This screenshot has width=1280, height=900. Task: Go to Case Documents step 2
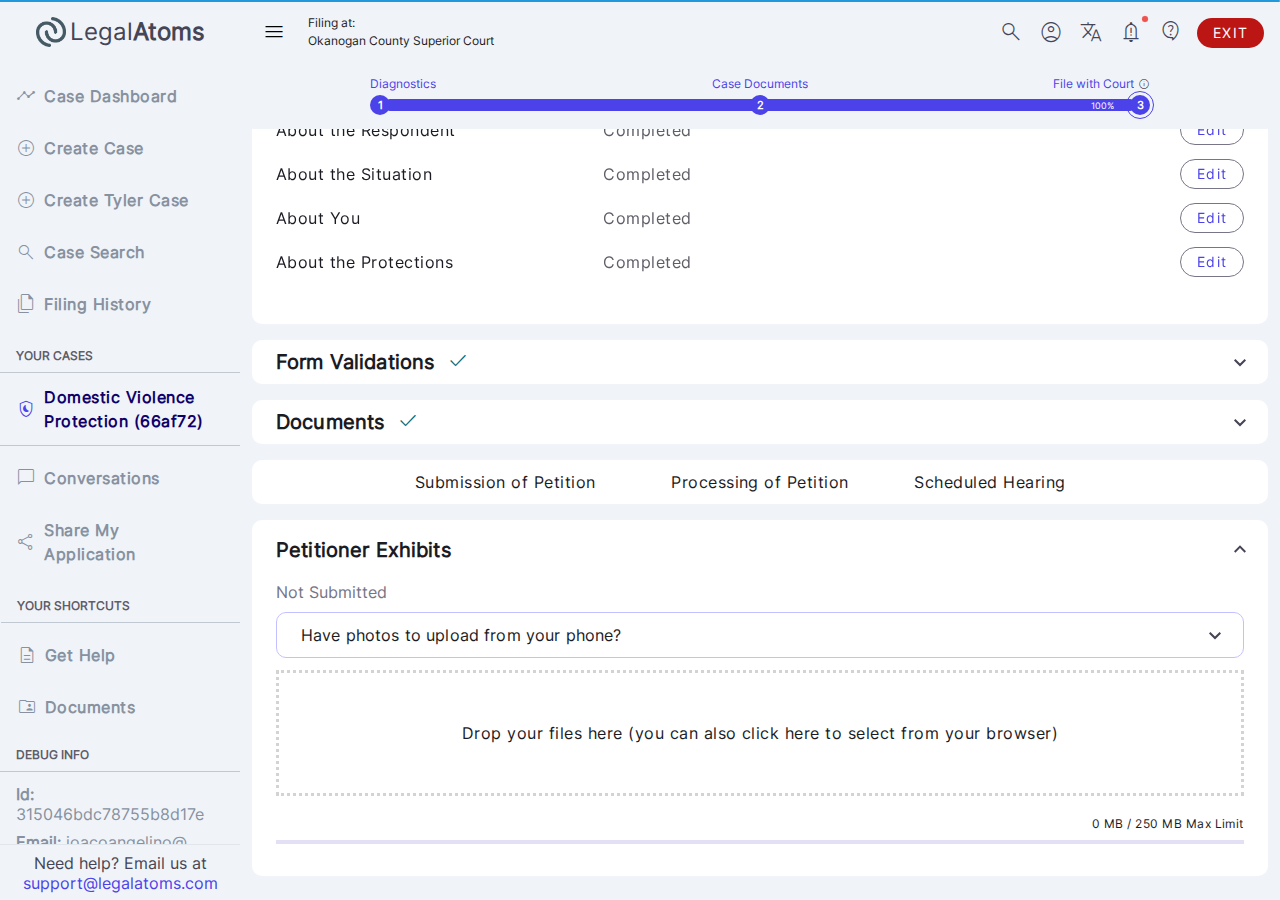[760, 105]
